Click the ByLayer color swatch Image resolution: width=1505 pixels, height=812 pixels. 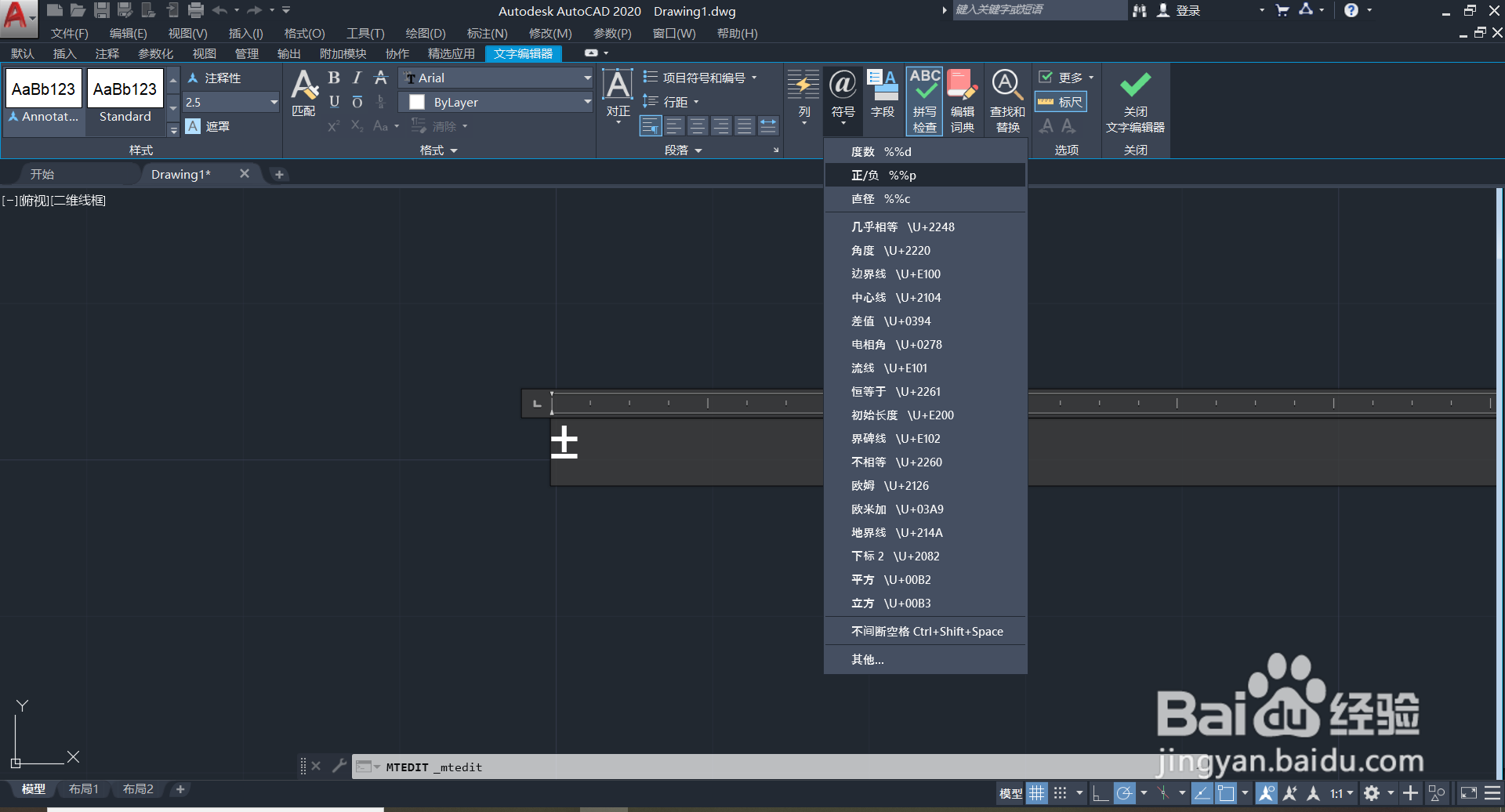417,102
